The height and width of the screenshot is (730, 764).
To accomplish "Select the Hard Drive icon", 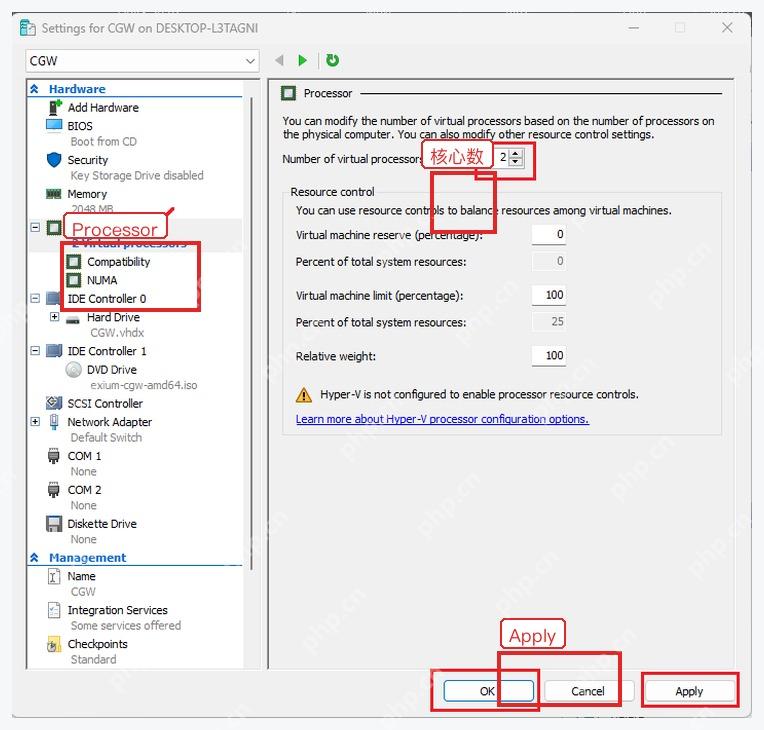I will (x=73, y=320).
